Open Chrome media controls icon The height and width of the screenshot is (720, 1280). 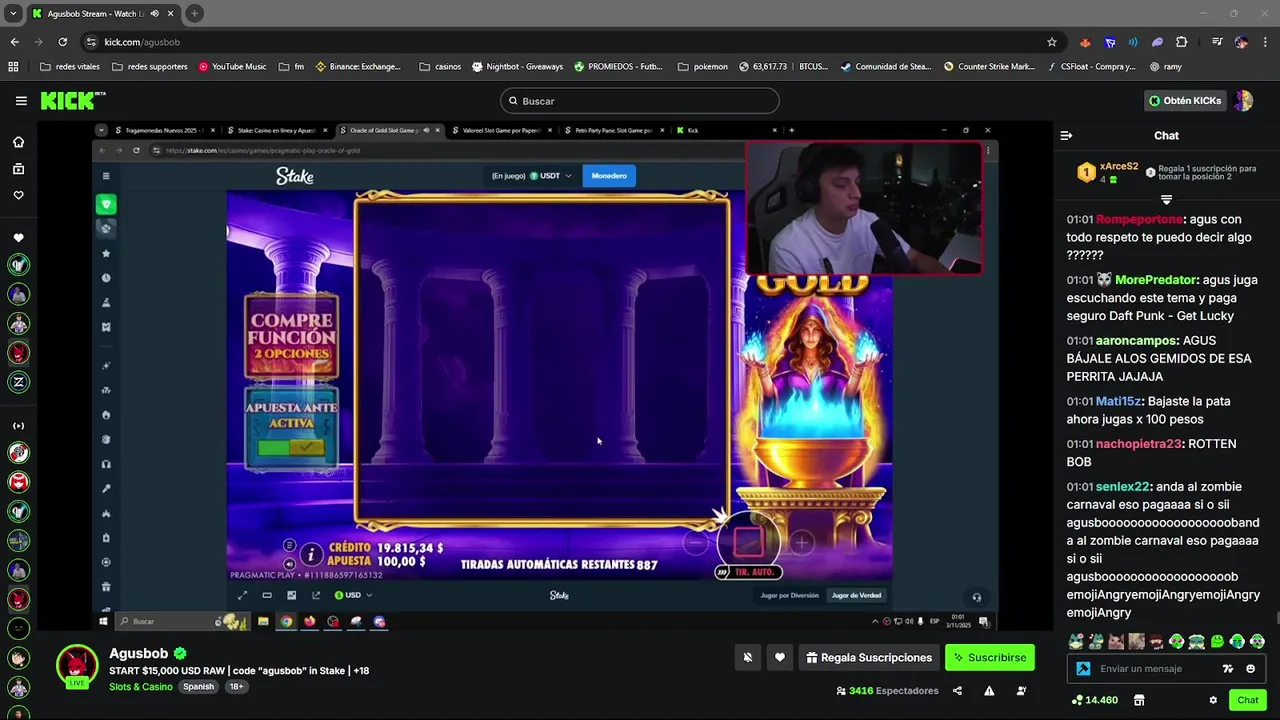coord(1217,42)
